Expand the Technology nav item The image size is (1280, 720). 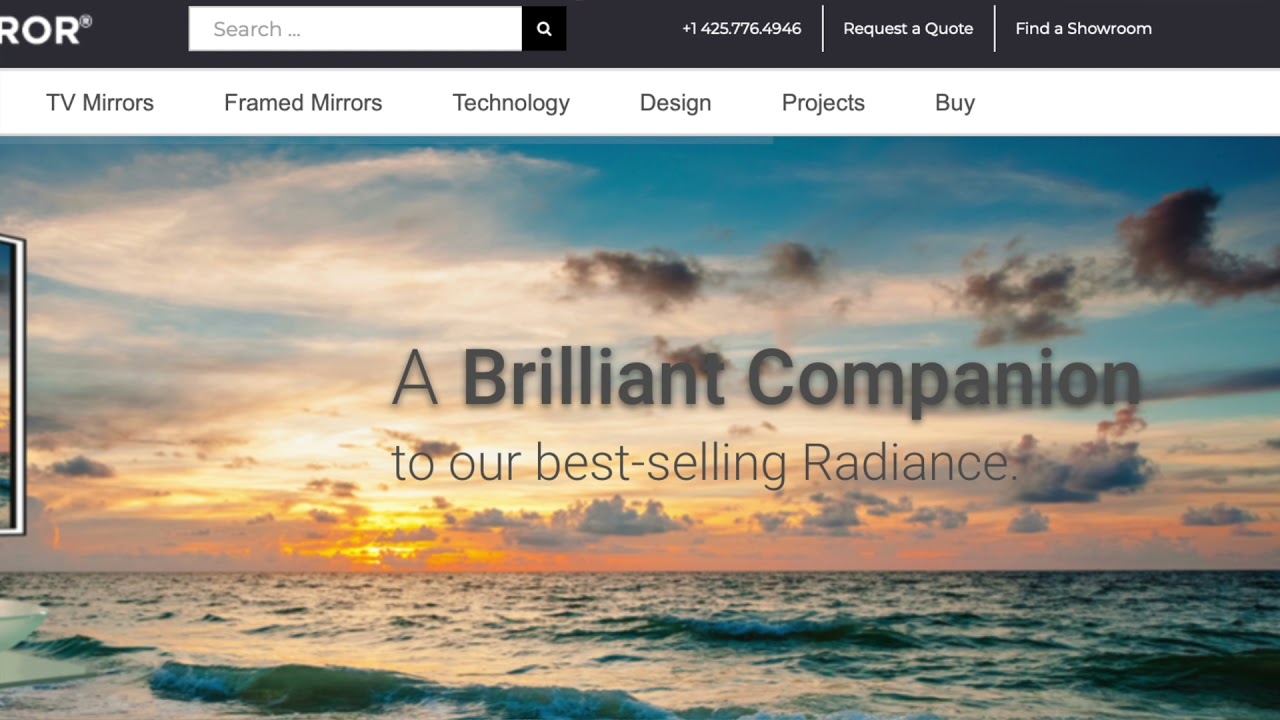click(511, 103)
